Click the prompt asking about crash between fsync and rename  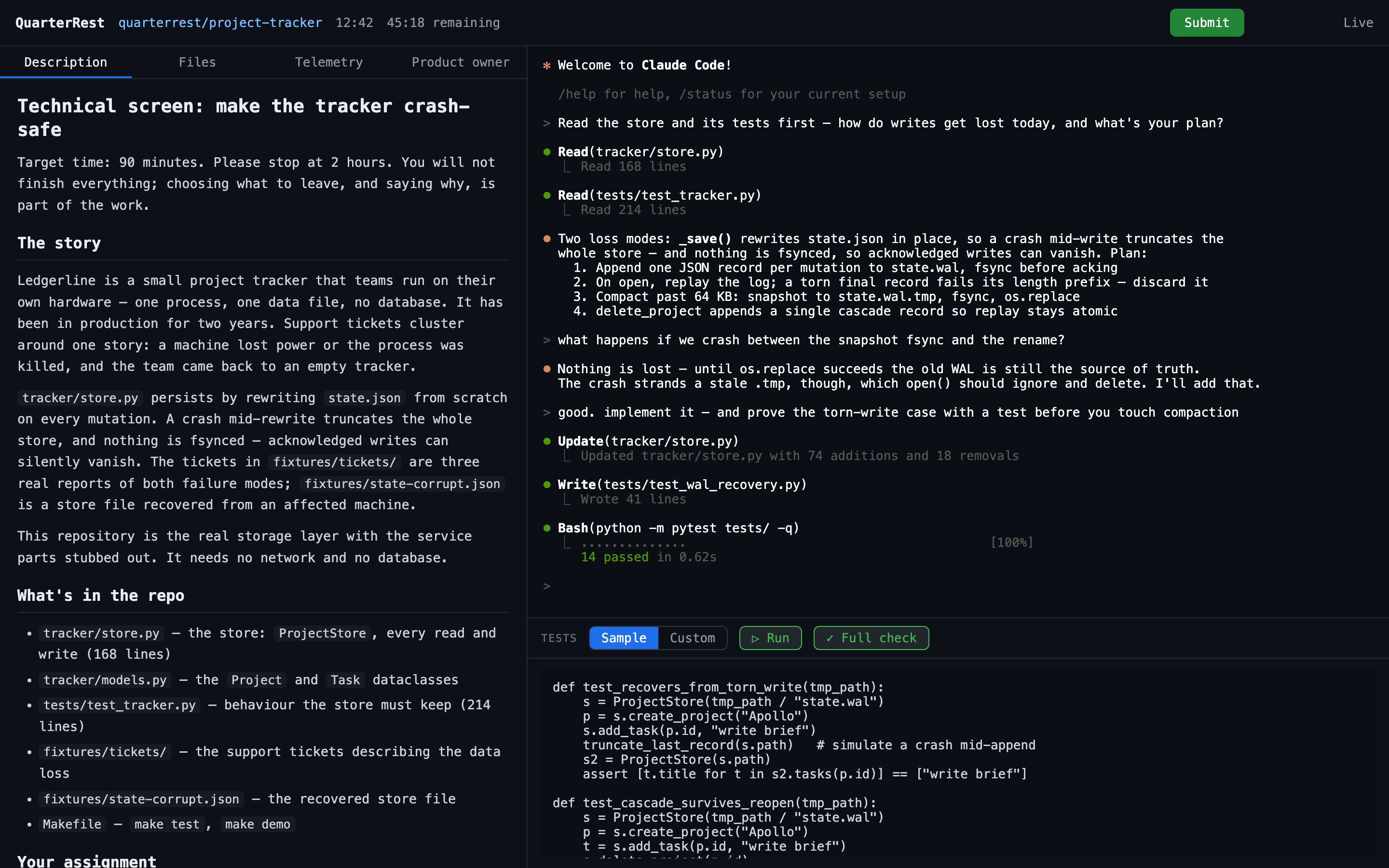click(x=811, y=340)
